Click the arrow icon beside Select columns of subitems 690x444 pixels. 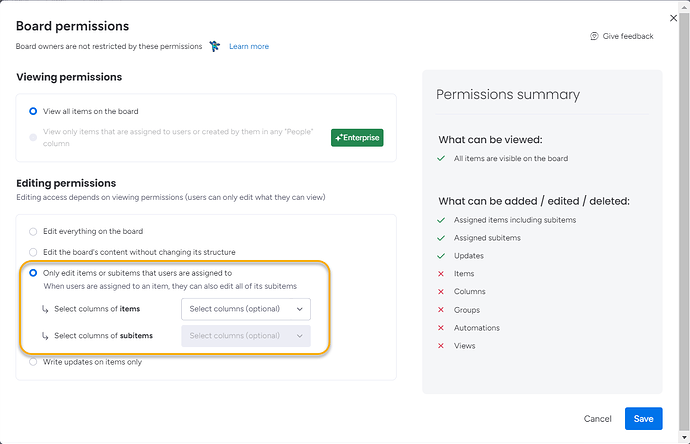(45, 337)
